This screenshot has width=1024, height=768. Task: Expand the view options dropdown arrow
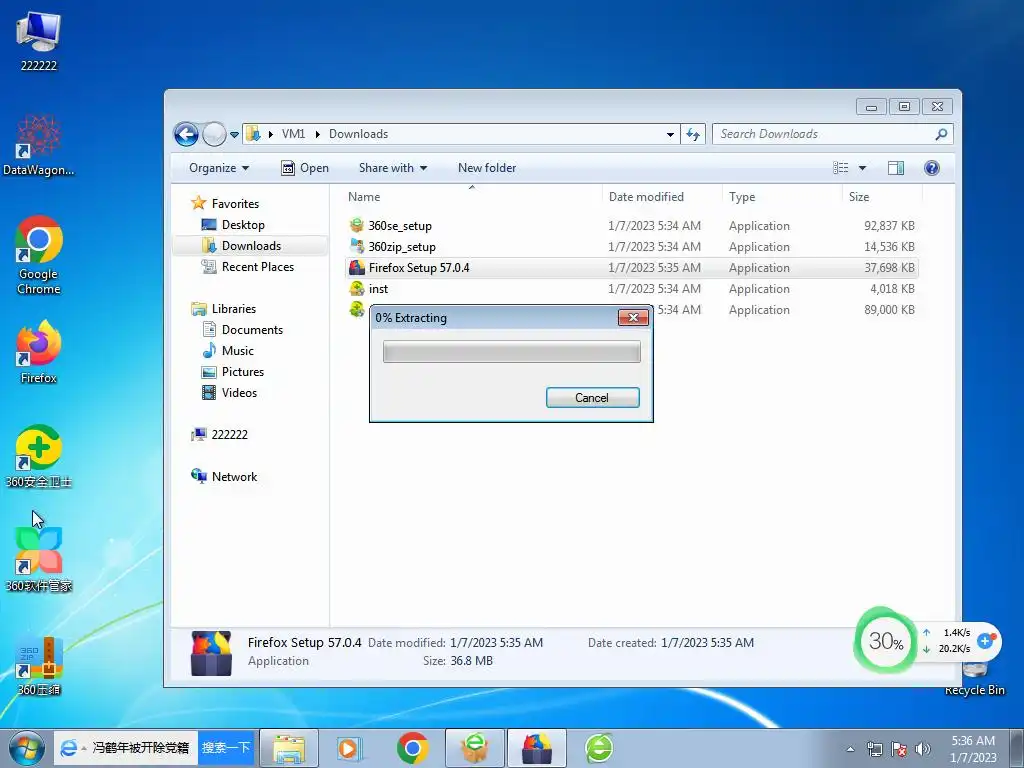(x=862, y=168)
